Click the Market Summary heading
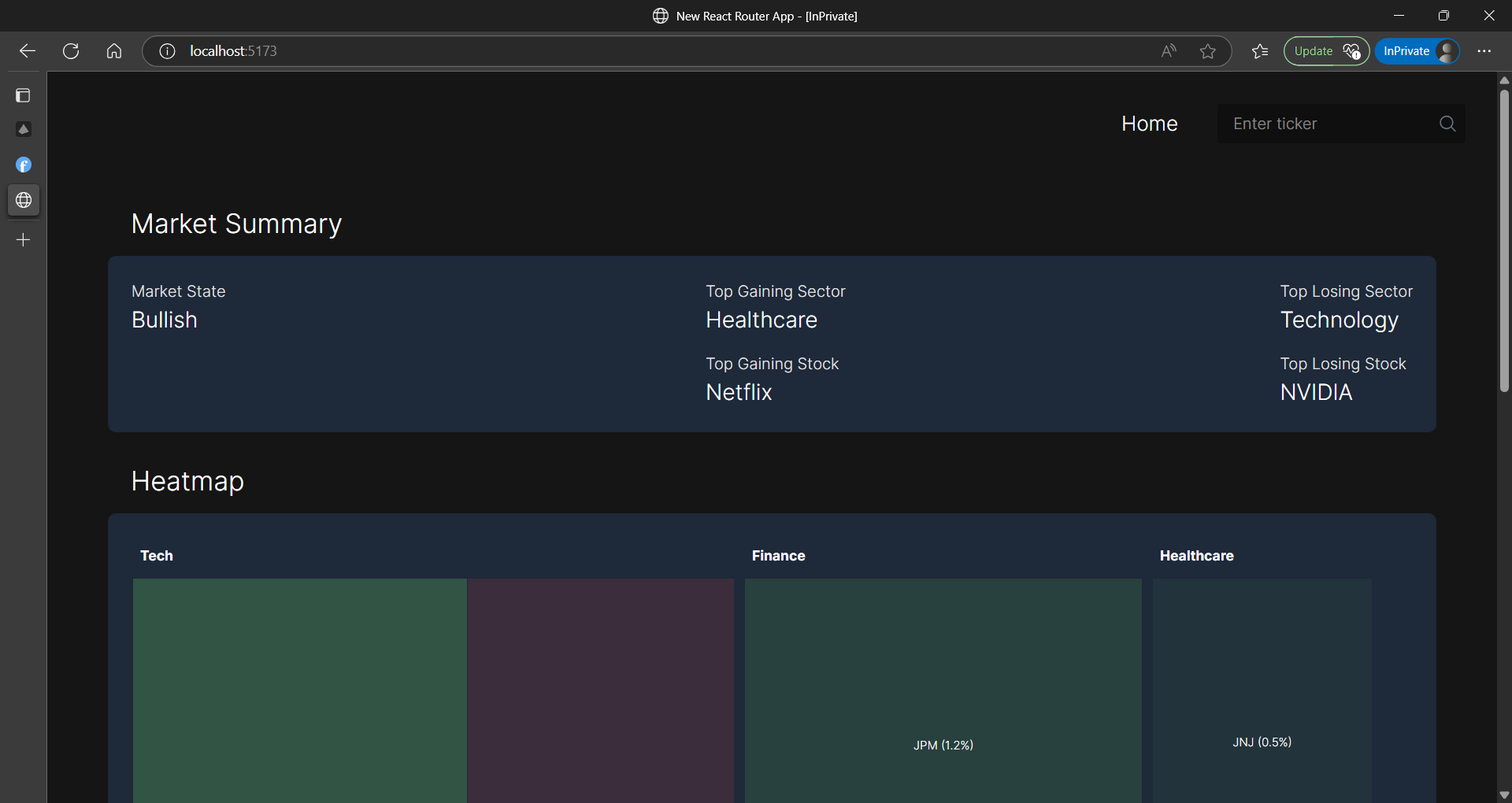The height and width of the screenshot is (803, 1512). click(x=236, y=224)
